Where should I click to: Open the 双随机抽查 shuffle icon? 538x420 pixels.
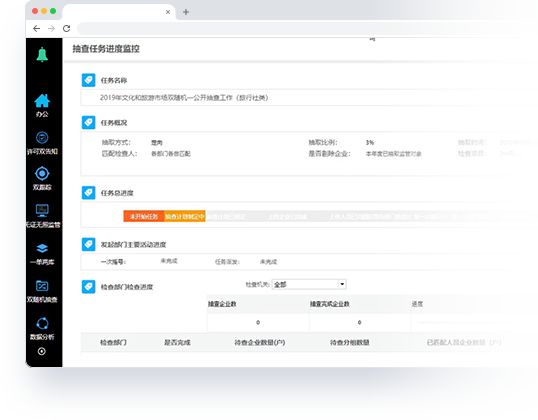(x=42, y=286)
